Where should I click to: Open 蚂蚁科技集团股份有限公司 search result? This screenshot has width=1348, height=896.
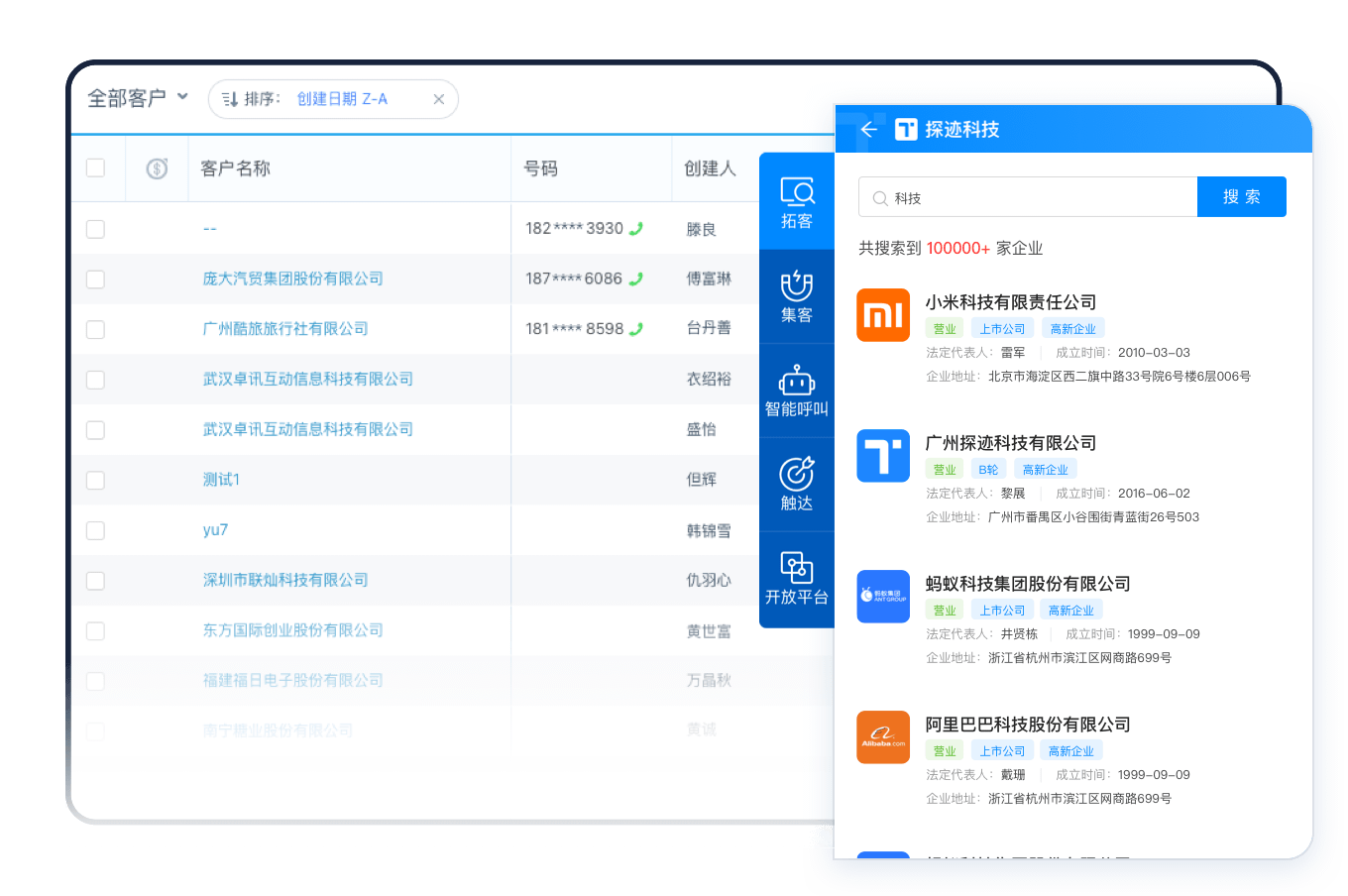point(1028,584)
